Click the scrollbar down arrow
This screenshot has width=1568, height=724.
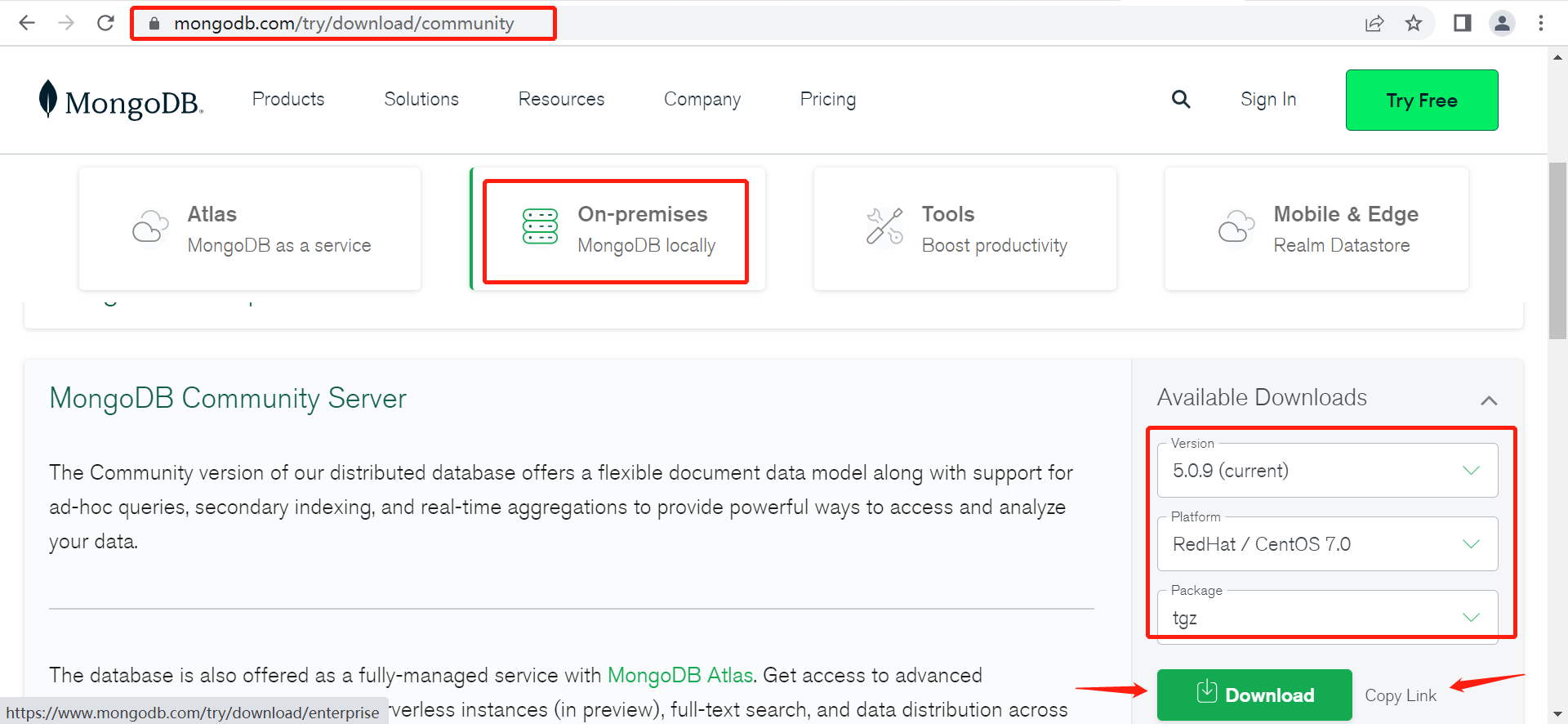point(1557,714)
